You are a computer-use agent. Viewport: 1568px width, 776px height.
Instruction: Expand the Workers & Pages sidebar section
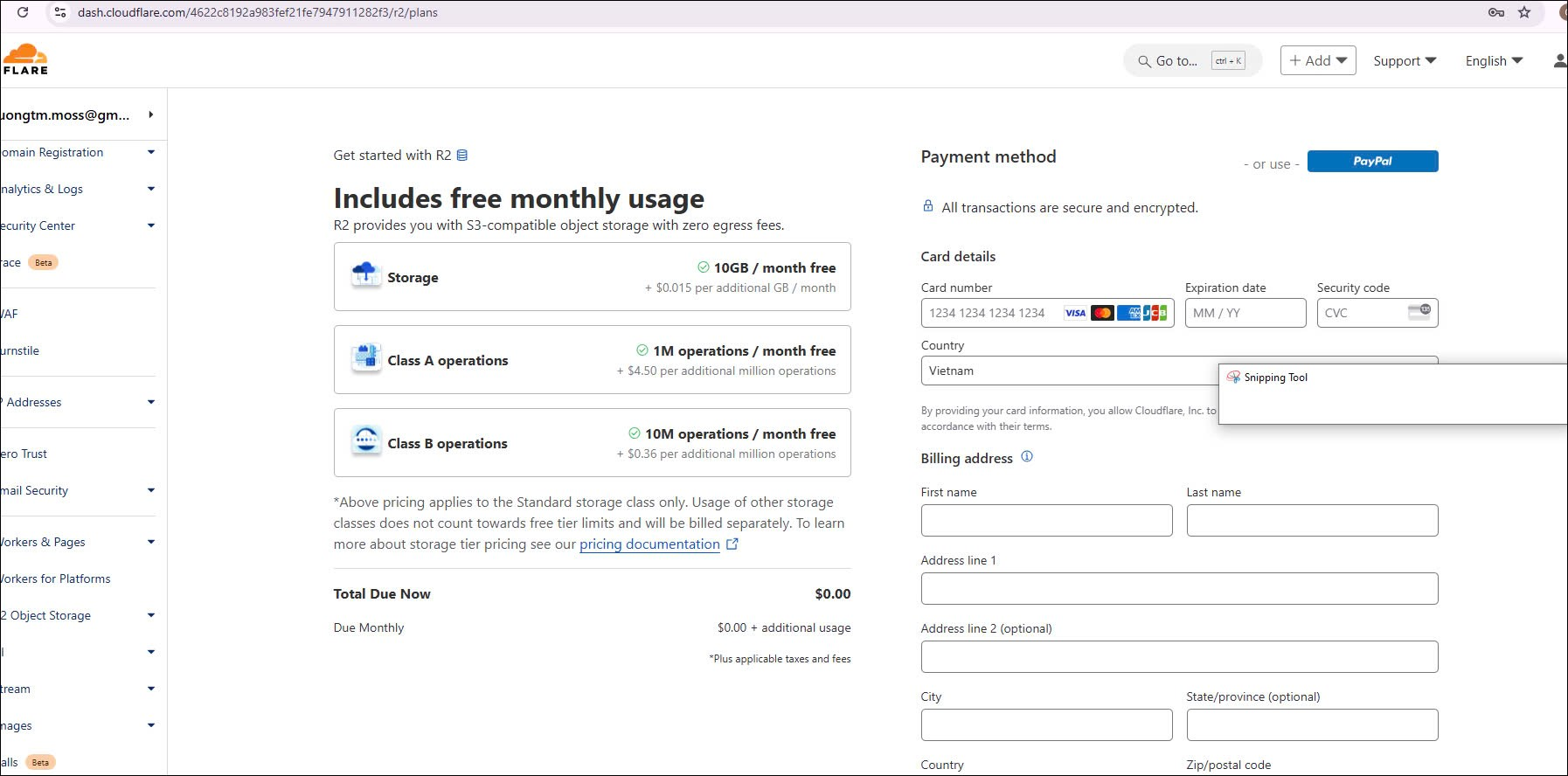click(x=77, y=542)
